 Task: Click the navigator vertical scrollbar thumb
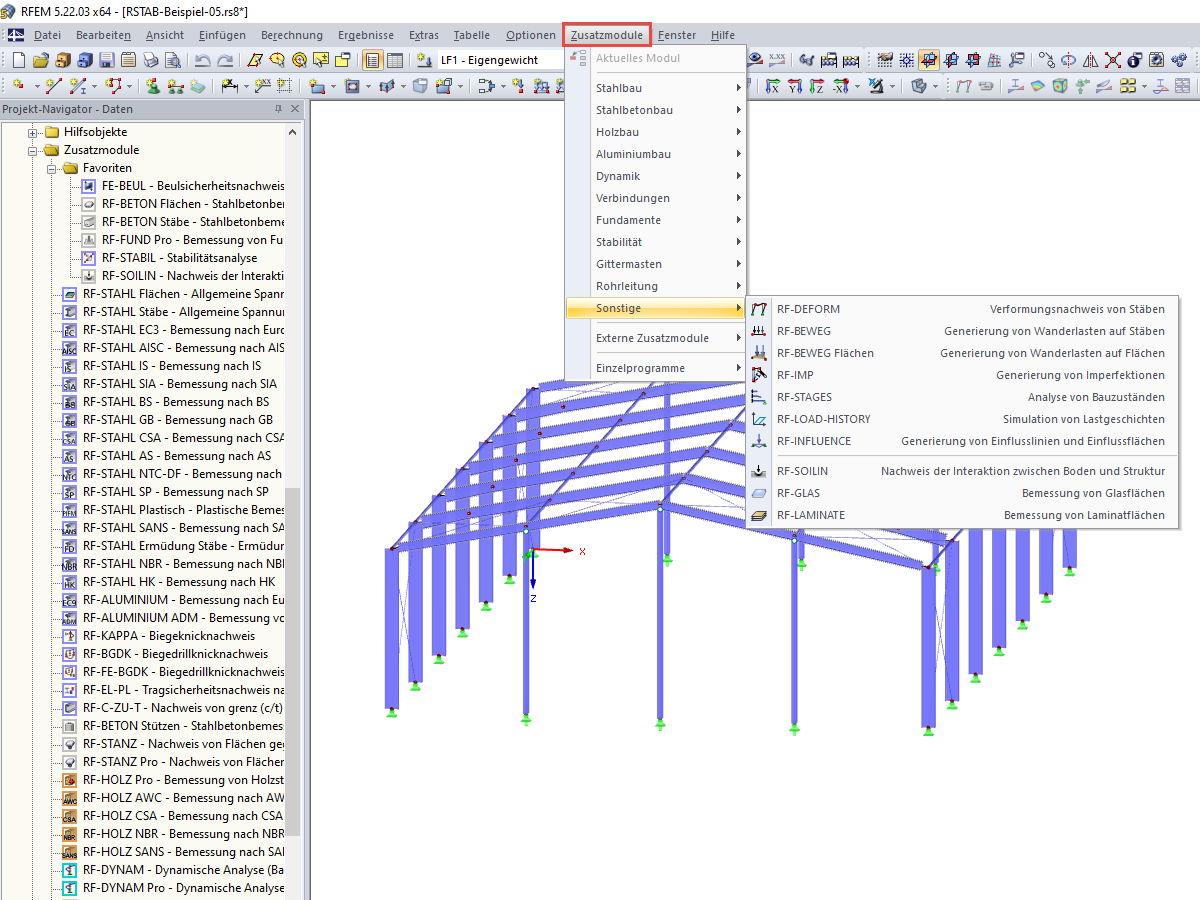pos(293,660)
